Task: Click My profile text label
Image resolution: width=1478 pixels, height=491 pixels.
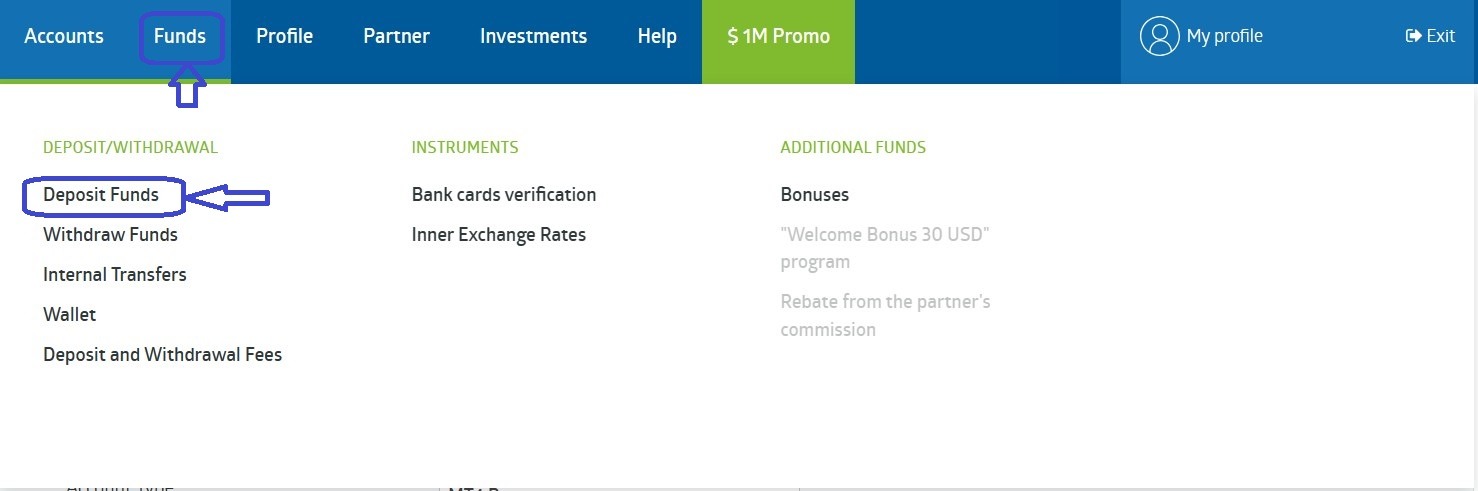Action: pos(1224,36)
